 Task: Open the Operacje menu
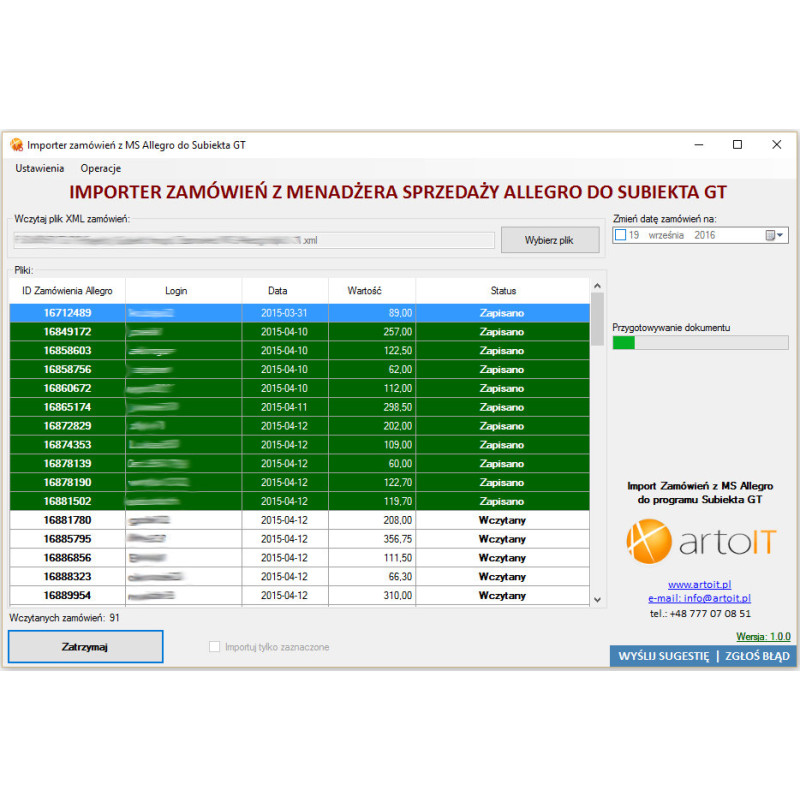tap(101, 168)
